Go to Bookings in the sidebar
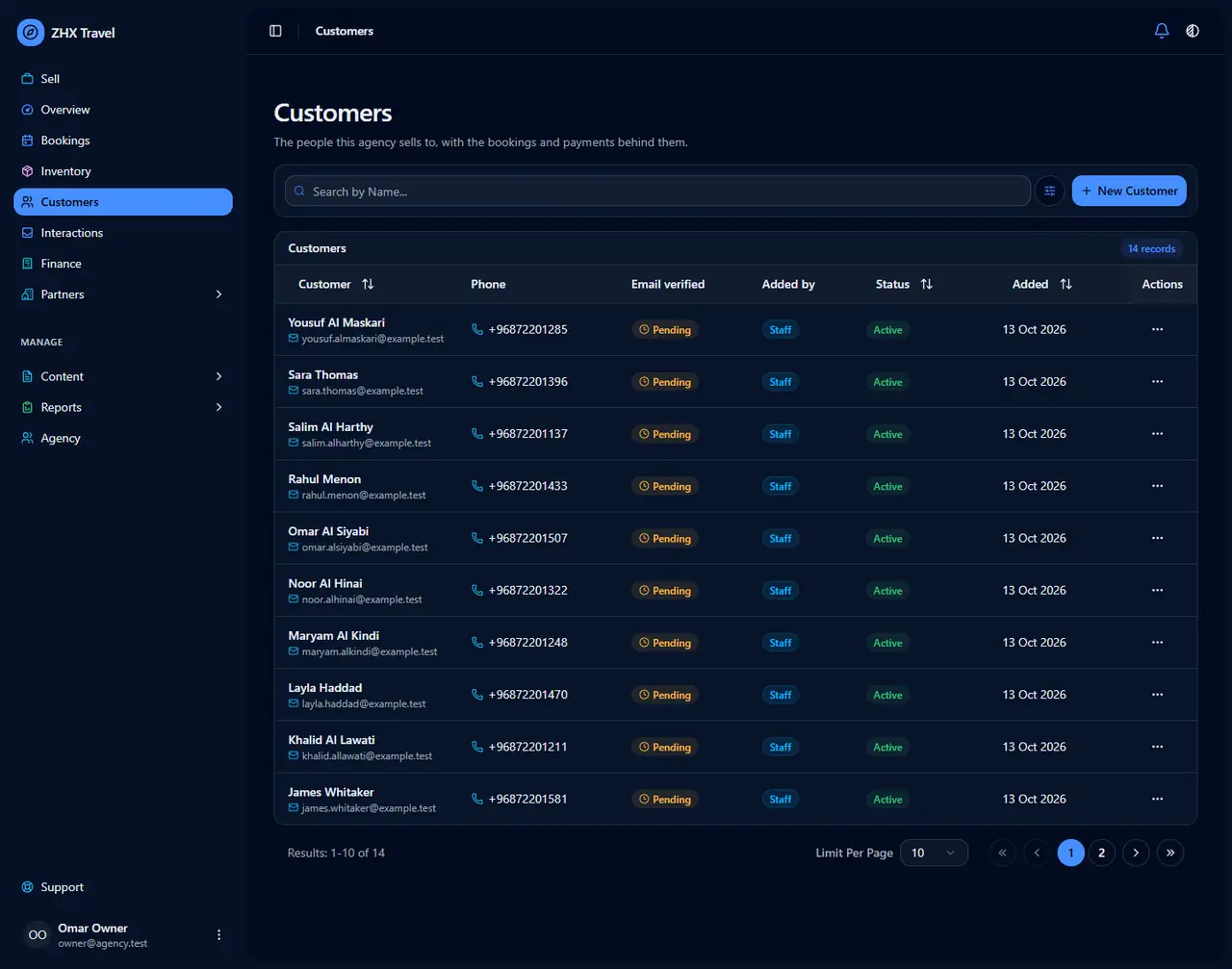1232x969 pixels. 123,140
